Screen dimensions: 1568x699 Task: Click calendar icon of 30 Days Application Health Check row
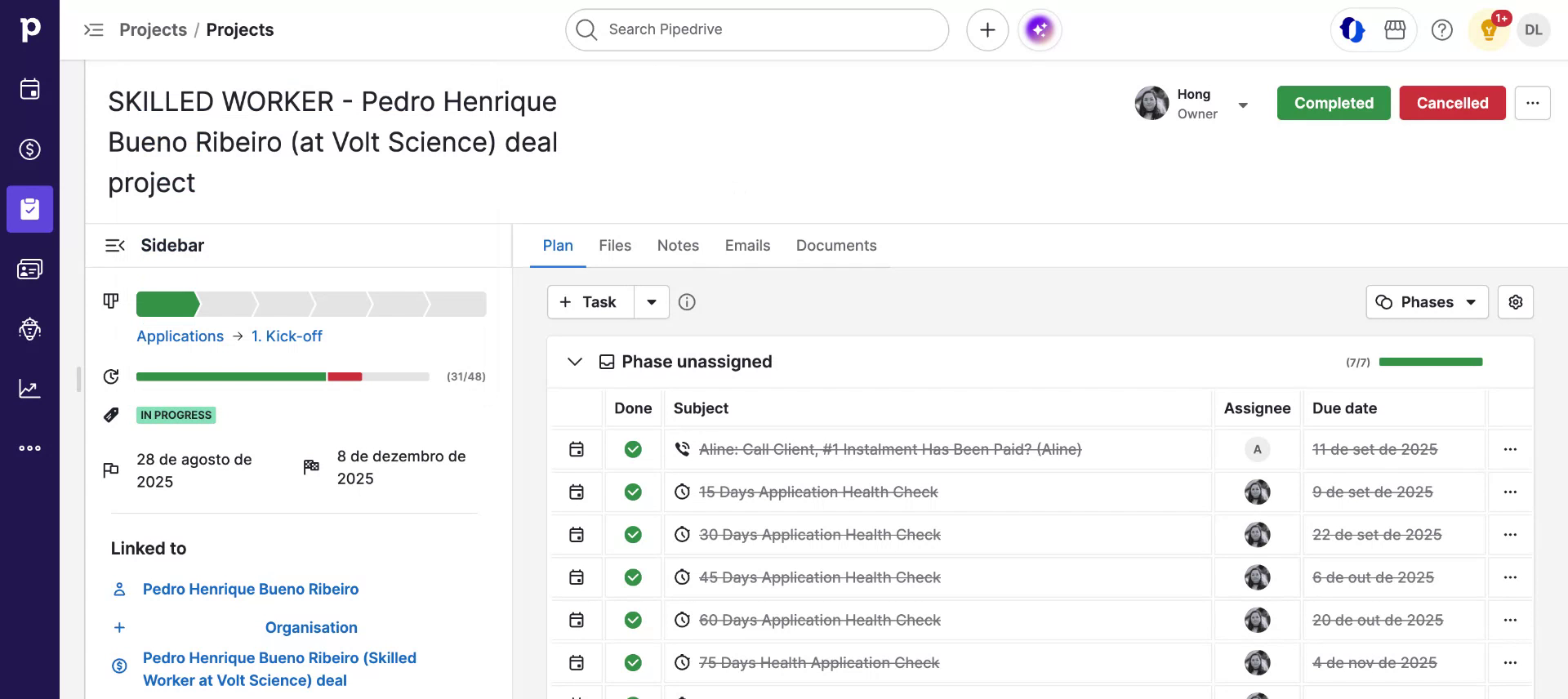click(577, 535)
